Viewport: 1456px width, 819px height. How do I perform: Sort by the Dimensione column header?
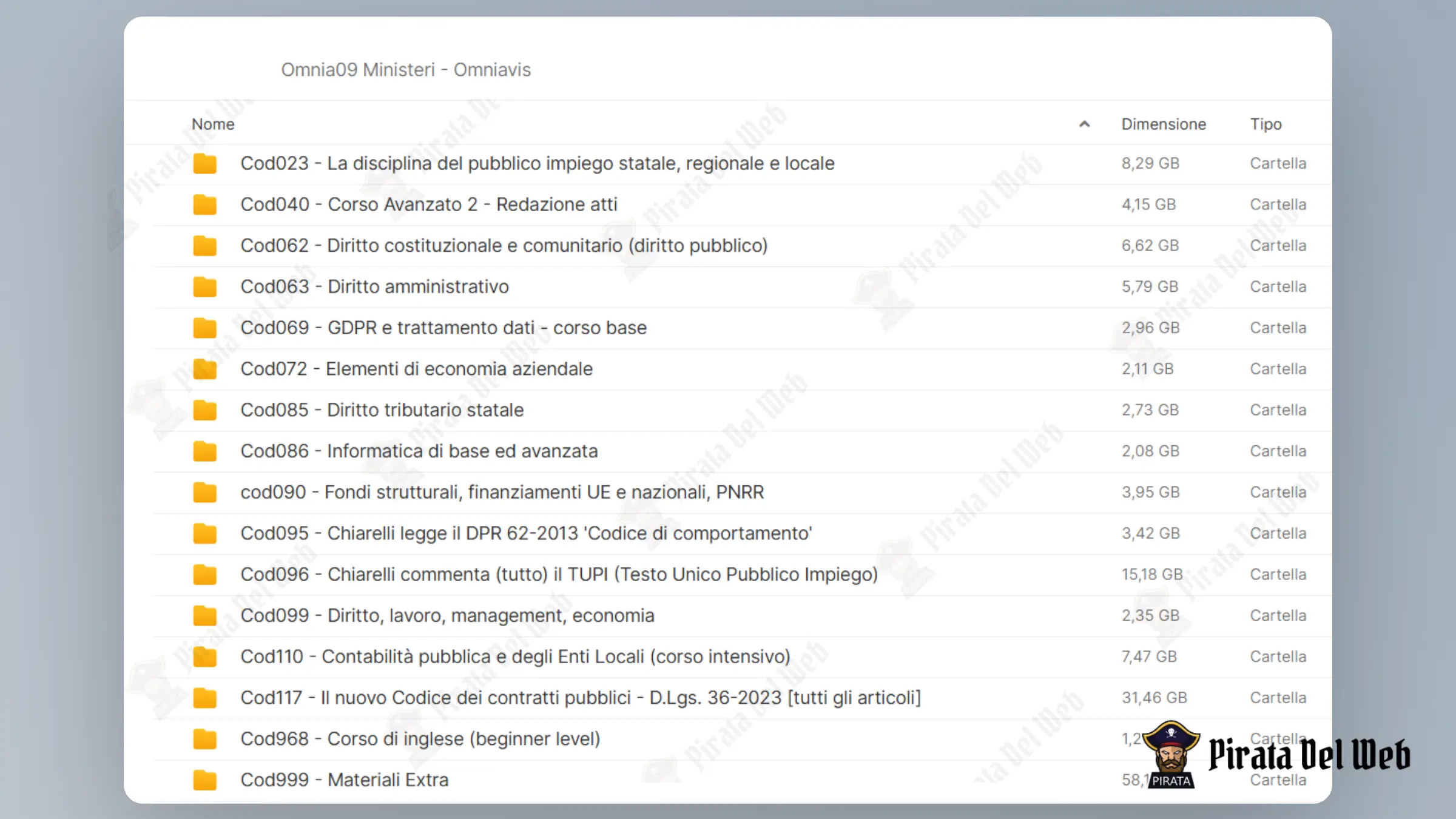(x=1164, y=124)
